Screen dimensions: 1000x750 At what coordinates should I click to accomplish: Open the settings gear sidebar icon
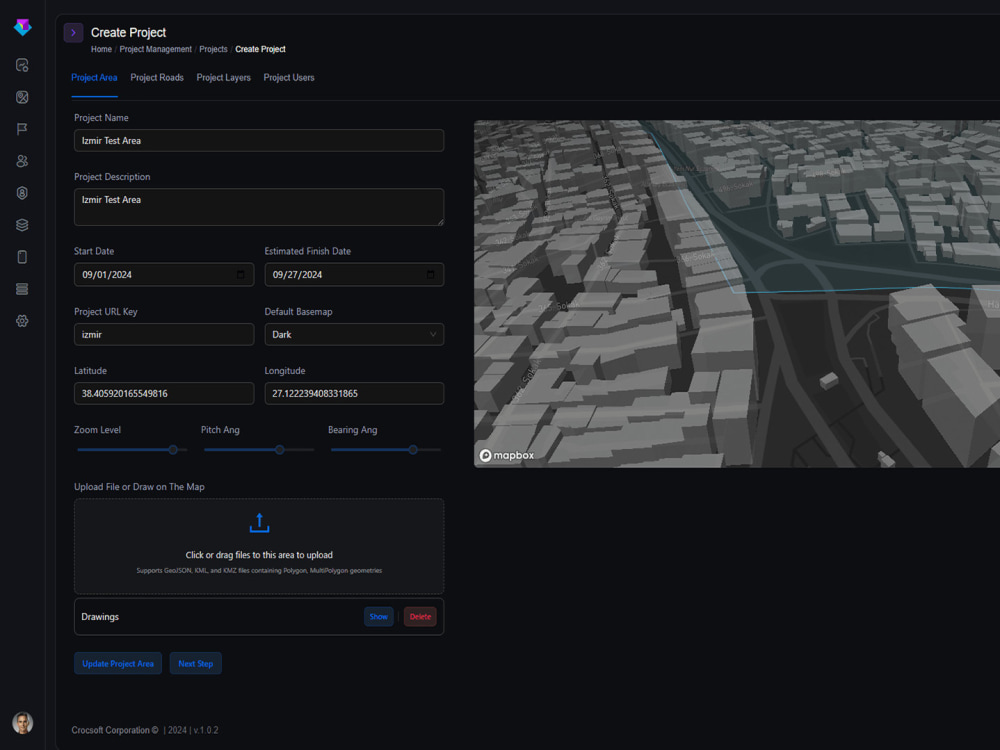(22, 321)
